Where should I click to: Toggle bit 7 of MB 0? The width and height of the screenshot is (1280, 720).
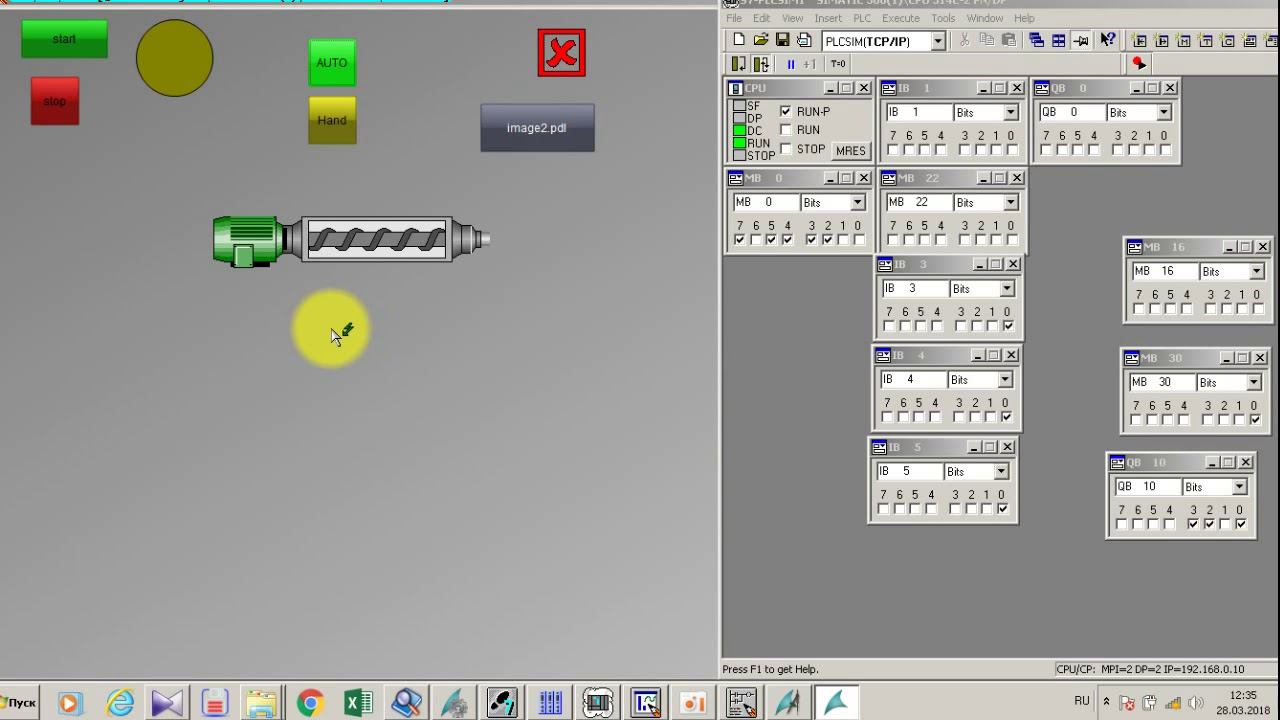739,240
